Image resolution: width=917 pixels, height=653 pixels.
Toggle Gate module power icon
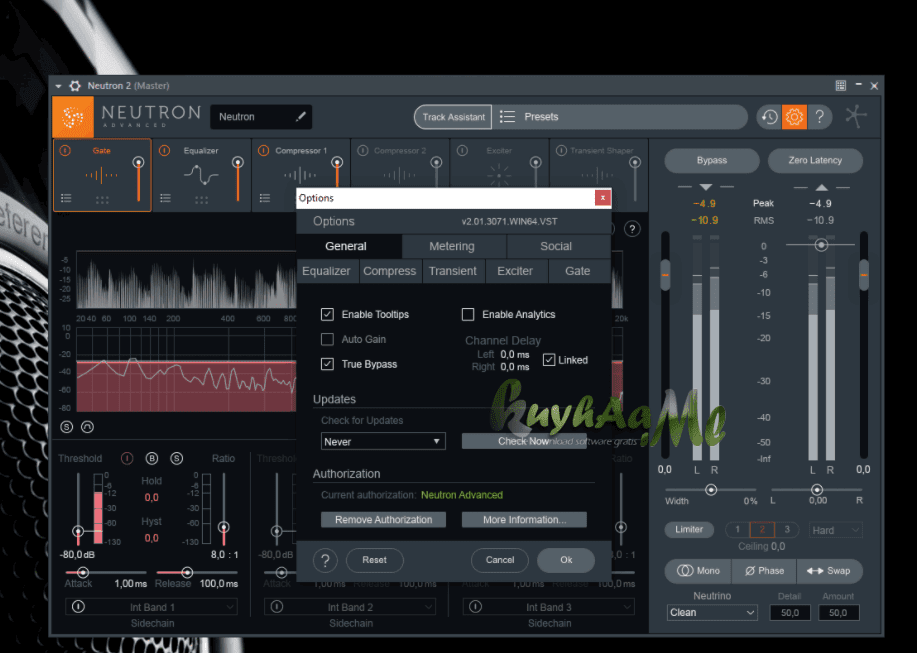pyautogui.click(x=66, y=150)
